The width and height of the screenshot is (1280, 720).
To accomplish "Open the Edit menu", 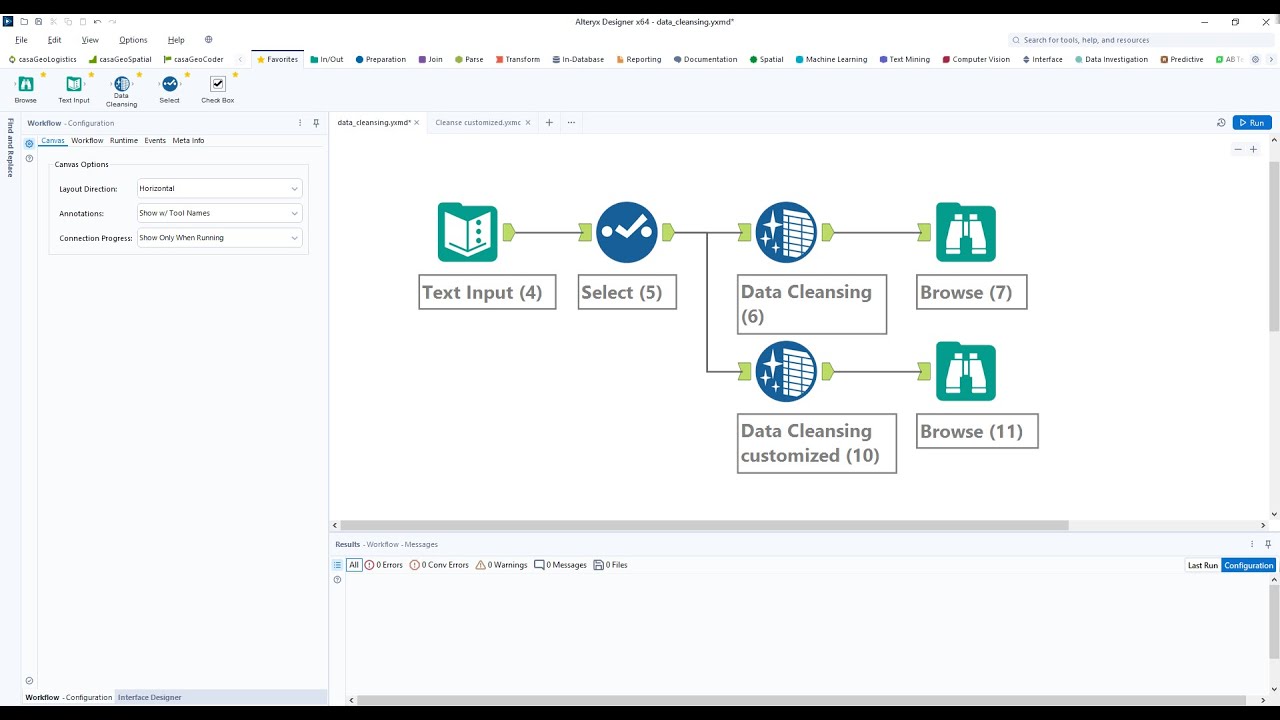I will click(x=54, y=40).
